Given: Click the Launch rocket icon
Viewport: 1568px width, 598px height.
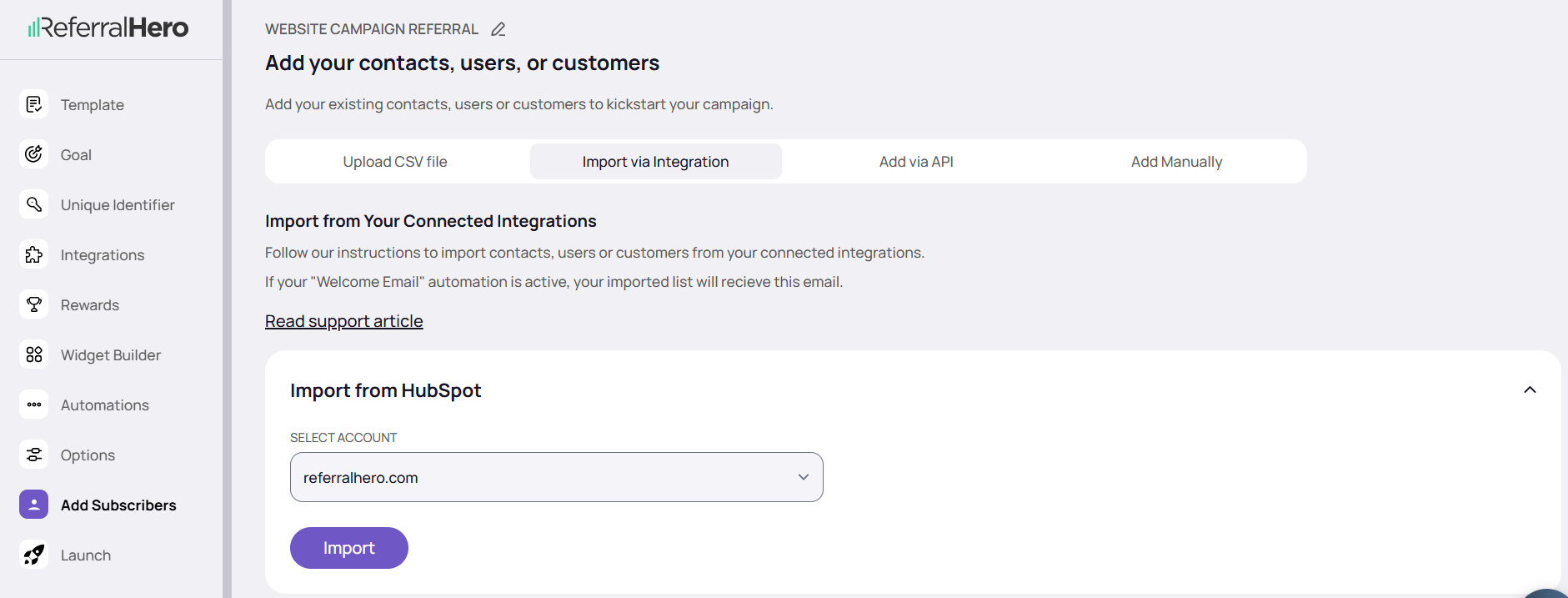Looking at the screenshot, I should coord(33,555).
